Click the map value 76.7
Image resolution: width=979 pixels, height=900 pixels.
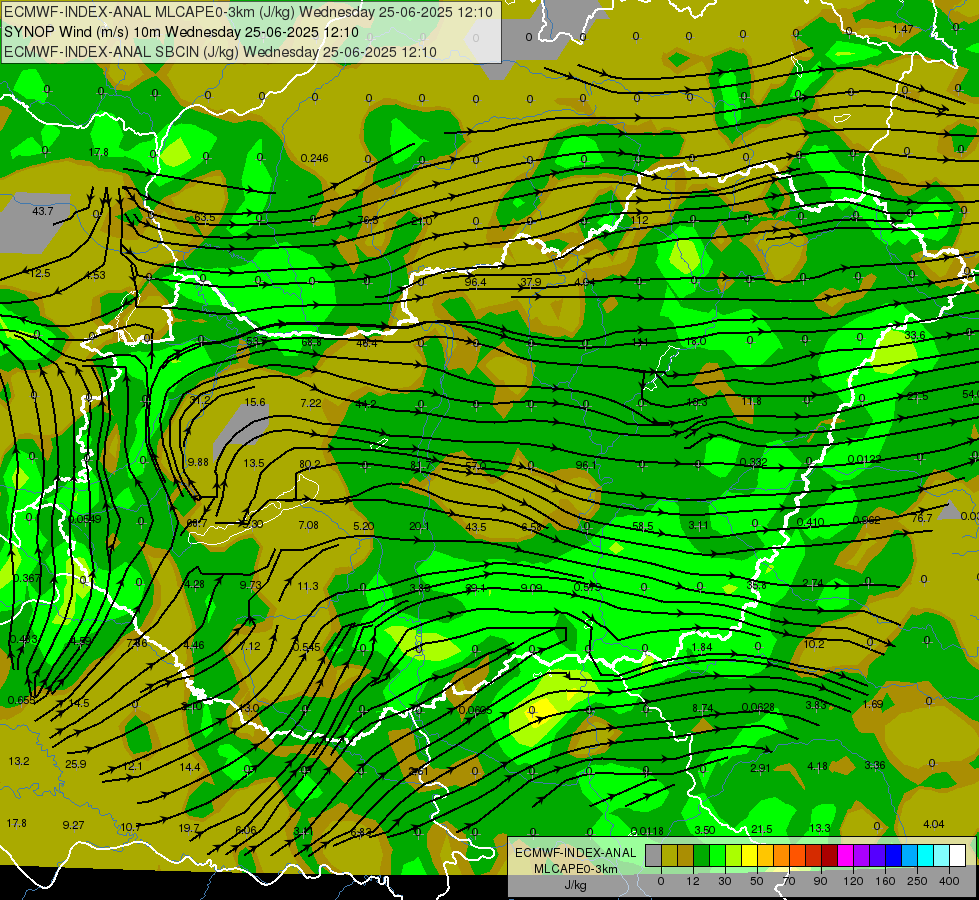pos(922,518)
